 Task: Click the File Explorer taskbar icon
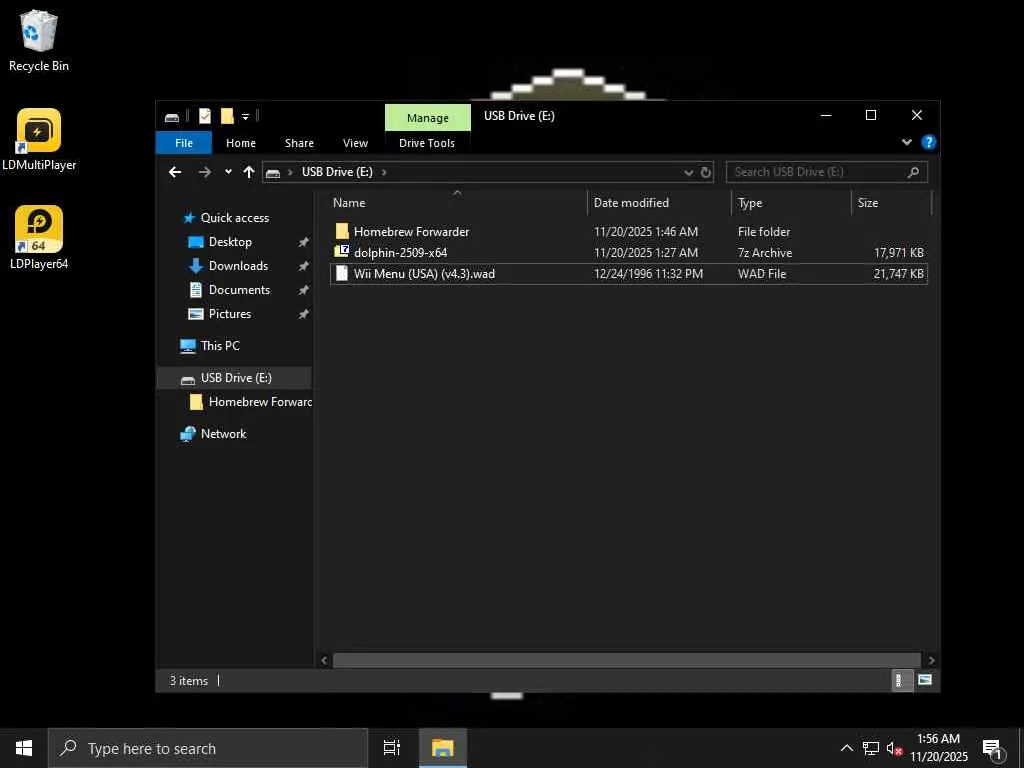pyautogui.click(x=443, y=748)
